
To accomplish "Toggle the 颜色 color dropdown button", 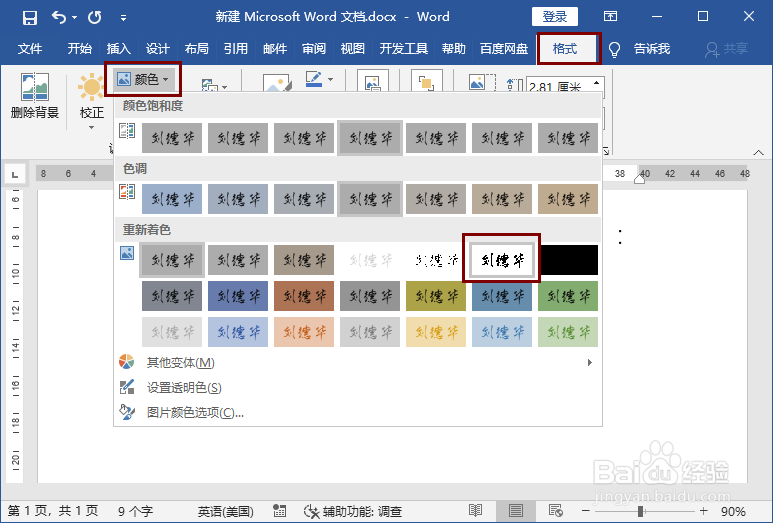I will pos(143,79).
